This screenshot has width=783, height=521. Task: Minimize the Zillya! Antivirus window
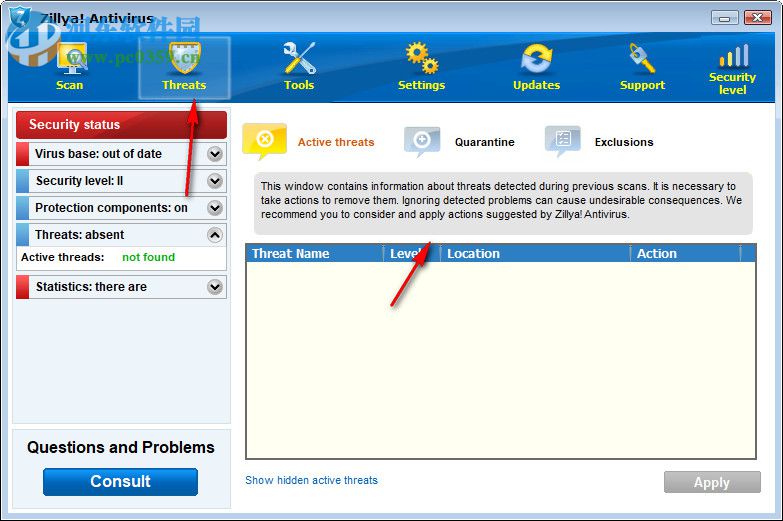pyautogui.click(x=725, y=18)
